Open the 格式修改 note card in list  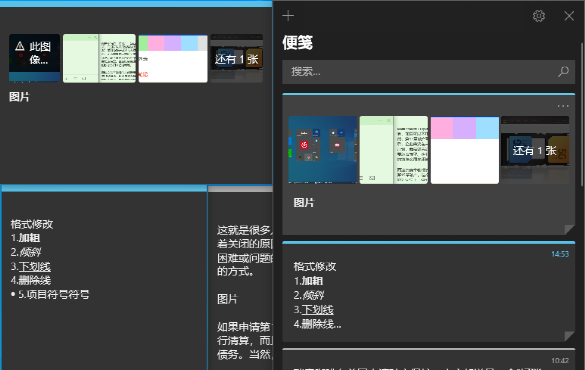point(428,292)
